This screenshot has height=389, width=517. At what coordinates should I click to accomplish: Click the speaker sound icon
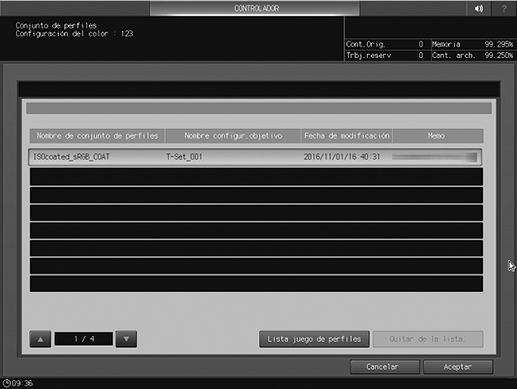pyautogui.click(x=479, y=8)
